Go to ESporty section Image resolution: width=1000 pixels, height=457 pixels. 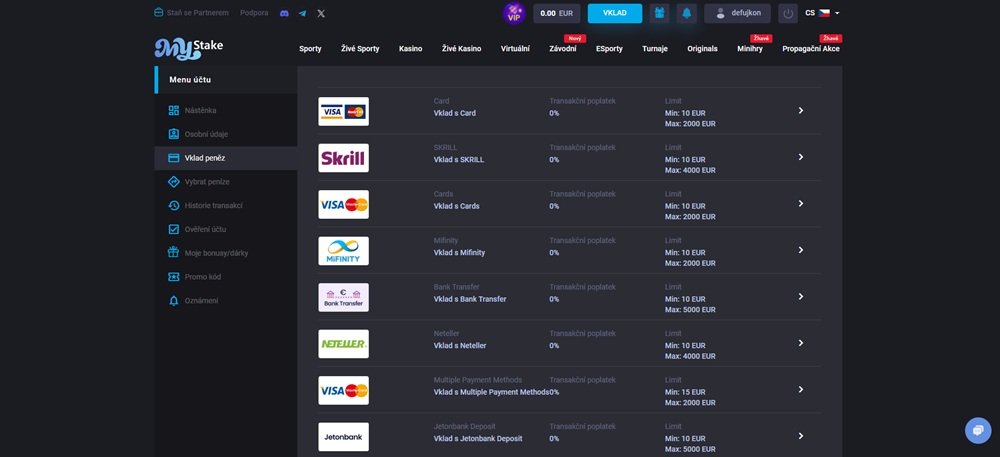609,49
